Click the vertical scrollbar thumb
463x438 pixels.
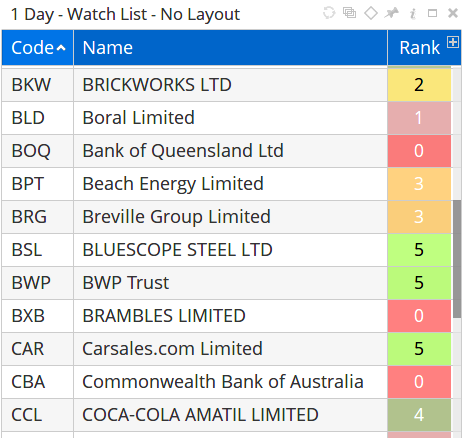point(457,259)
